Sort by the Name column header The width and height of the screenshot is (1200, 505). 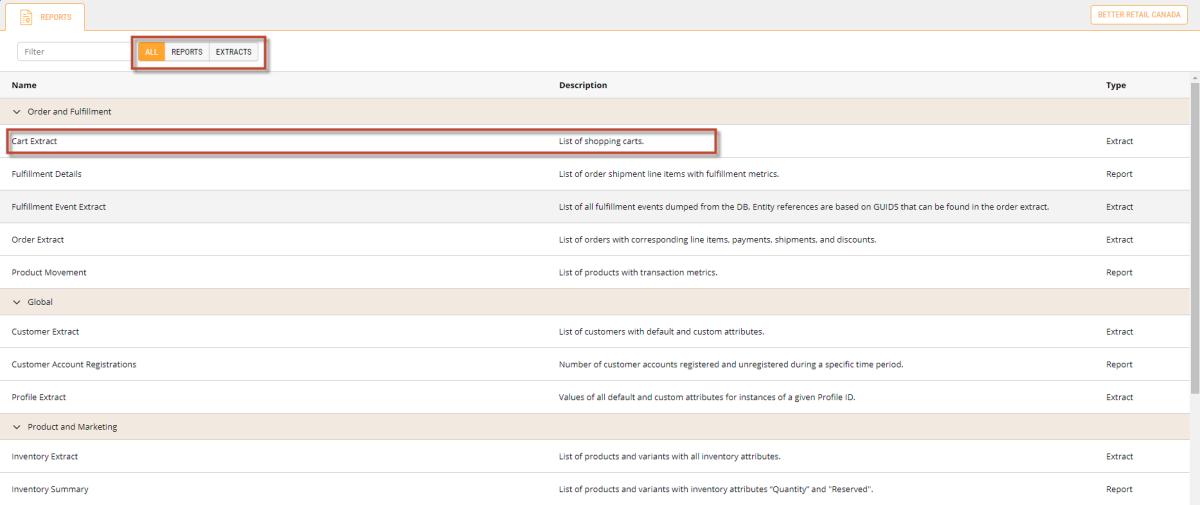24,86
